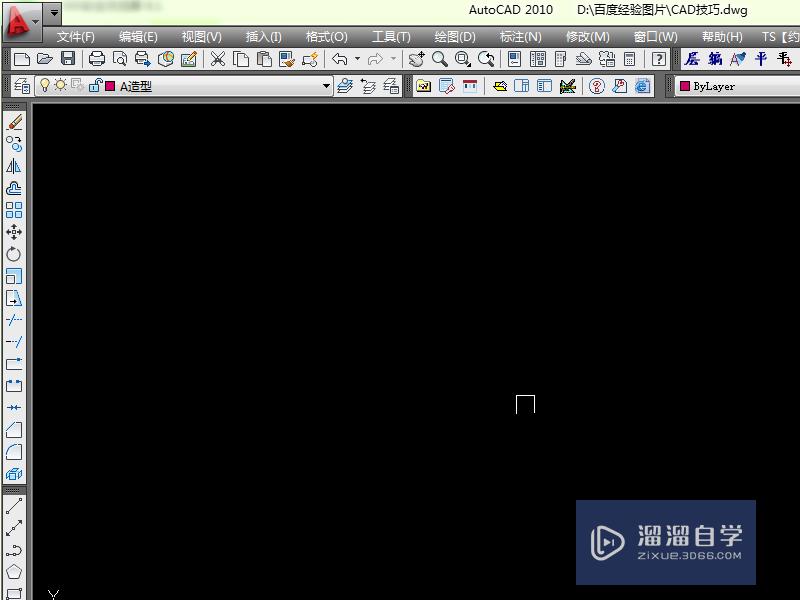Activate the Pan Realtime tool
Viewport: 800px width, 600px height.
point(415,59)
